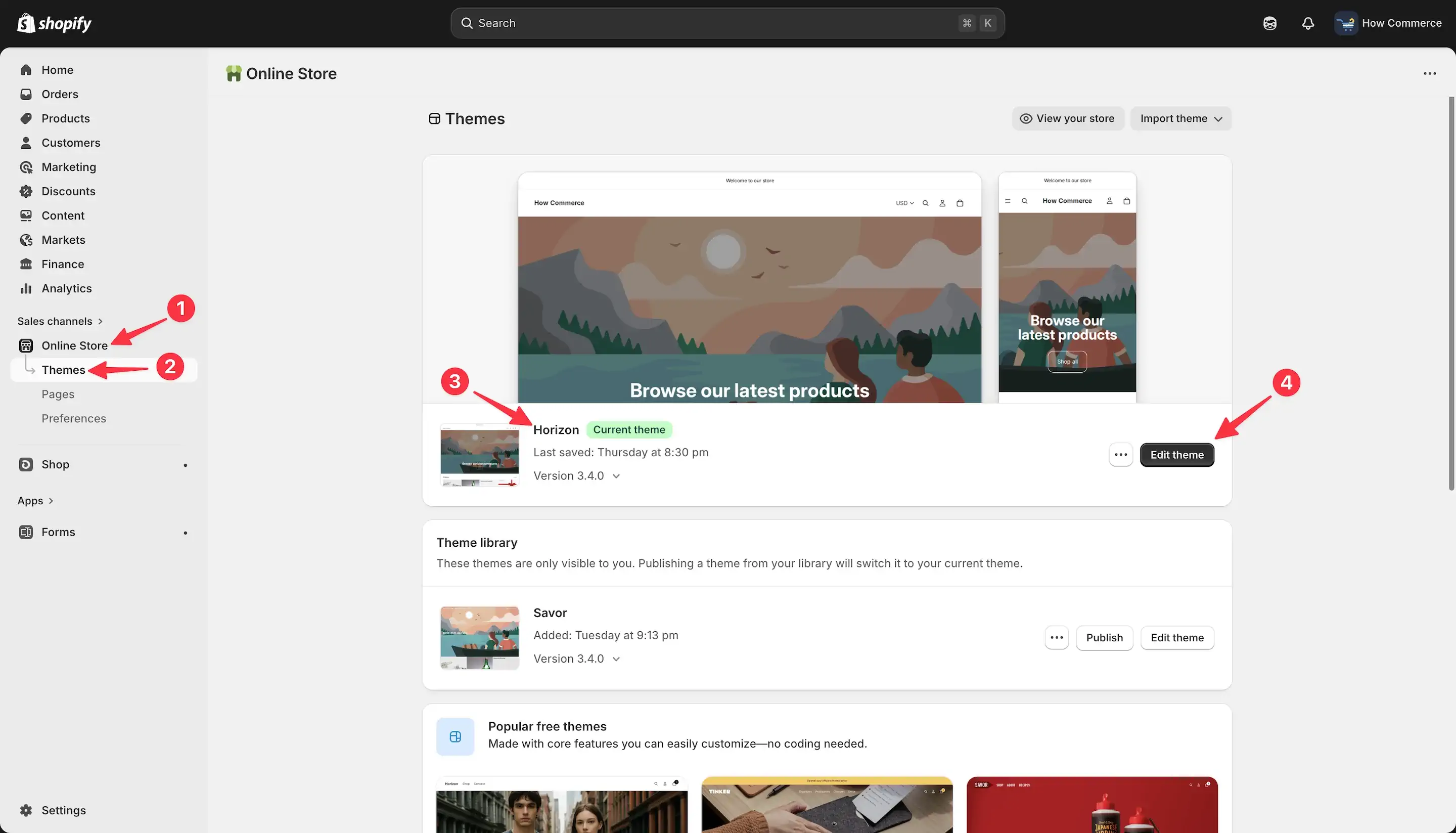Click 'Last saved: Thursday at 8:30 pm' text
The image size is (1456, 833).
tap(620, 453)
